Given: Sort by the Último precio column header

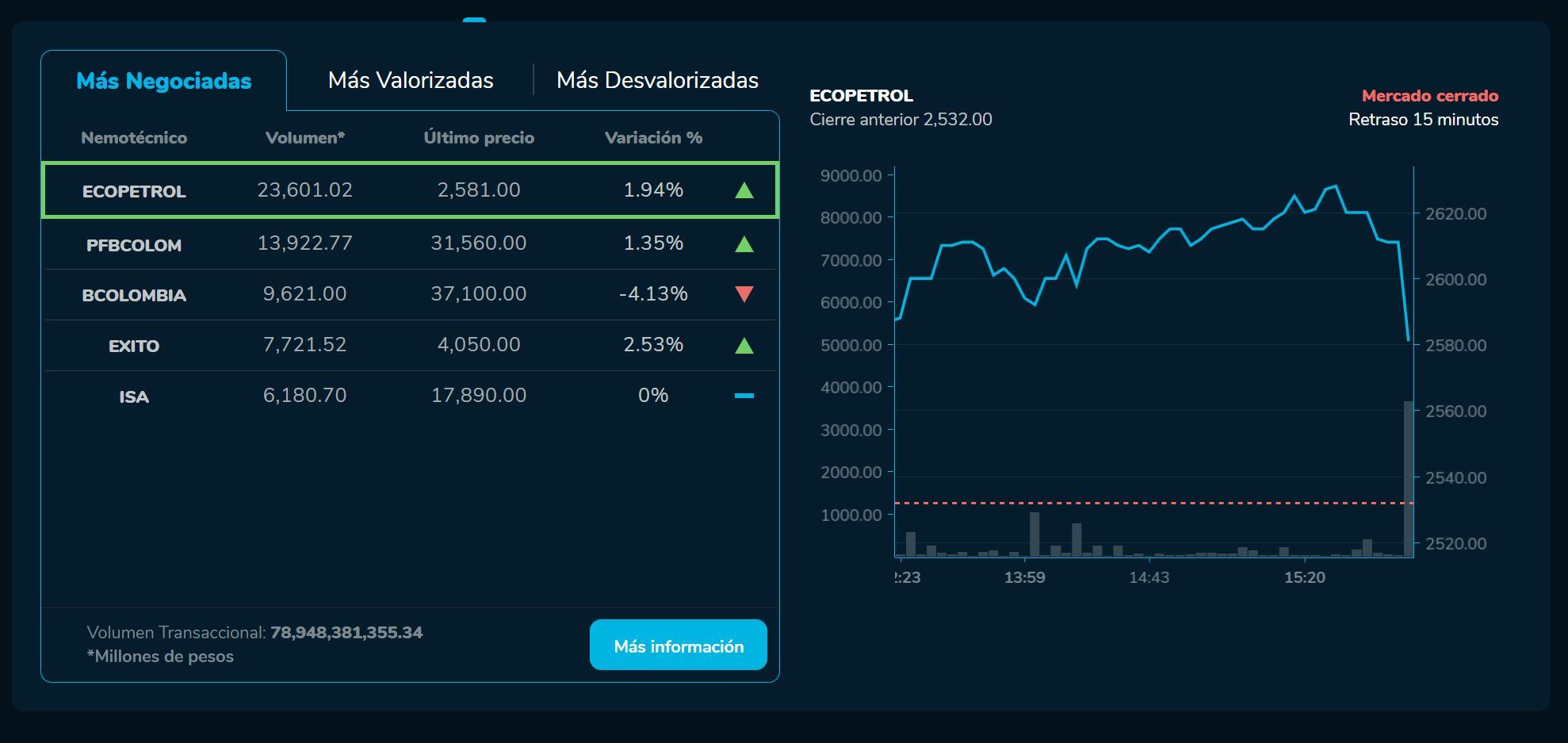Looking at the screenshot, I should pyautogui.click(x=479, y=136).
